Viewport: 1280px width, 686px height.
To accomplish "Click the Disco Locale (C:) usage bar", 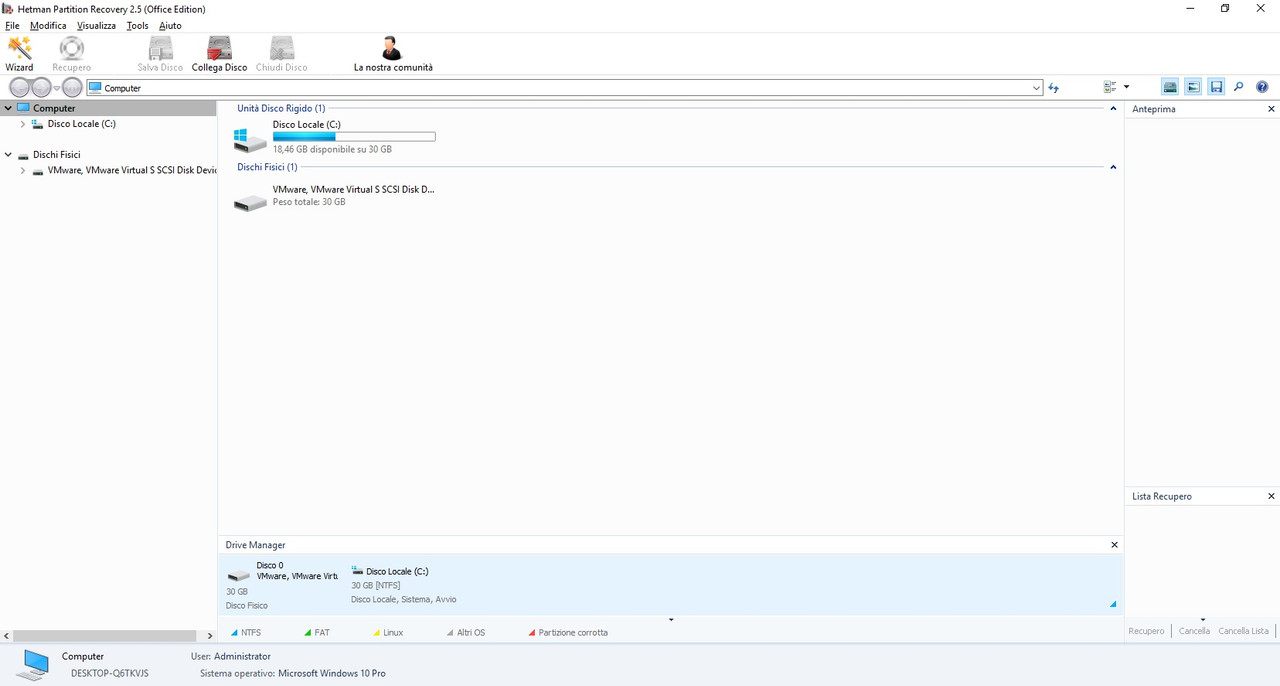I will tap(354, 137).
